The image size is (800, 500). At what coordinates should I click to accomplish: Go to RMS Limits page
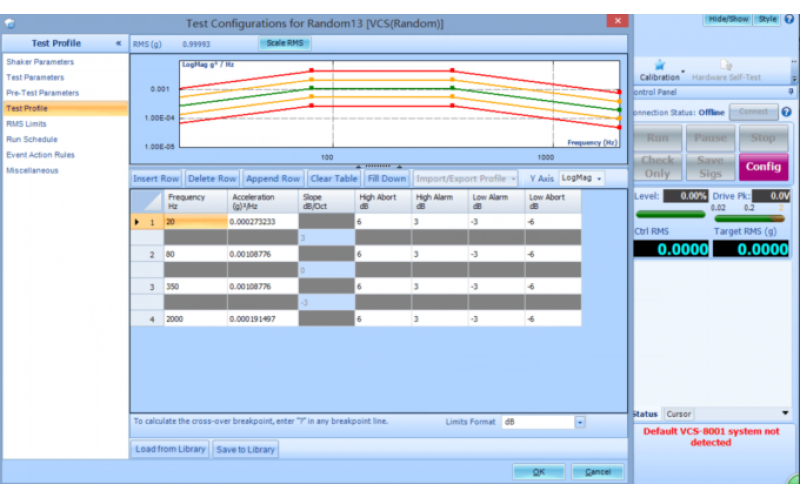pos(26,124)
